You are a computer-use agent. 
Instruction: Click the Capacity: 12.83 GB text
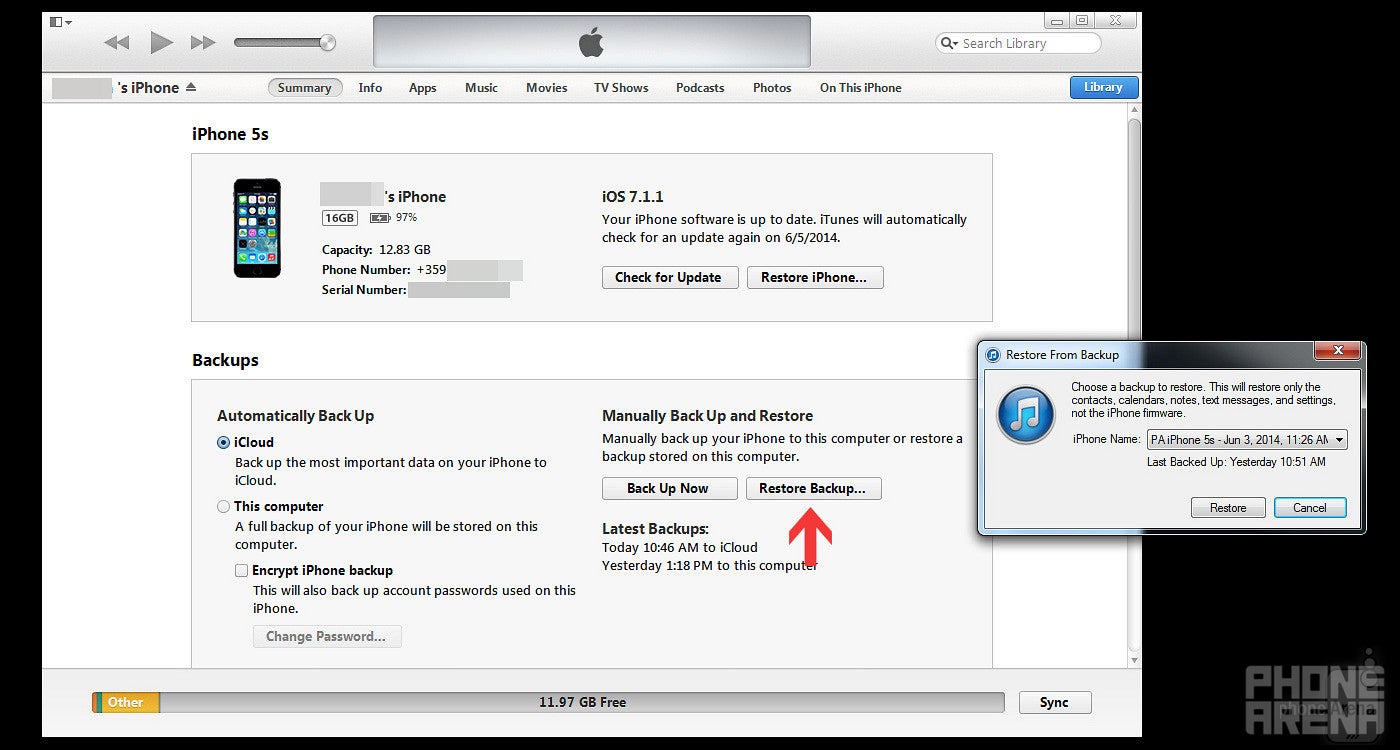(376, 249)
